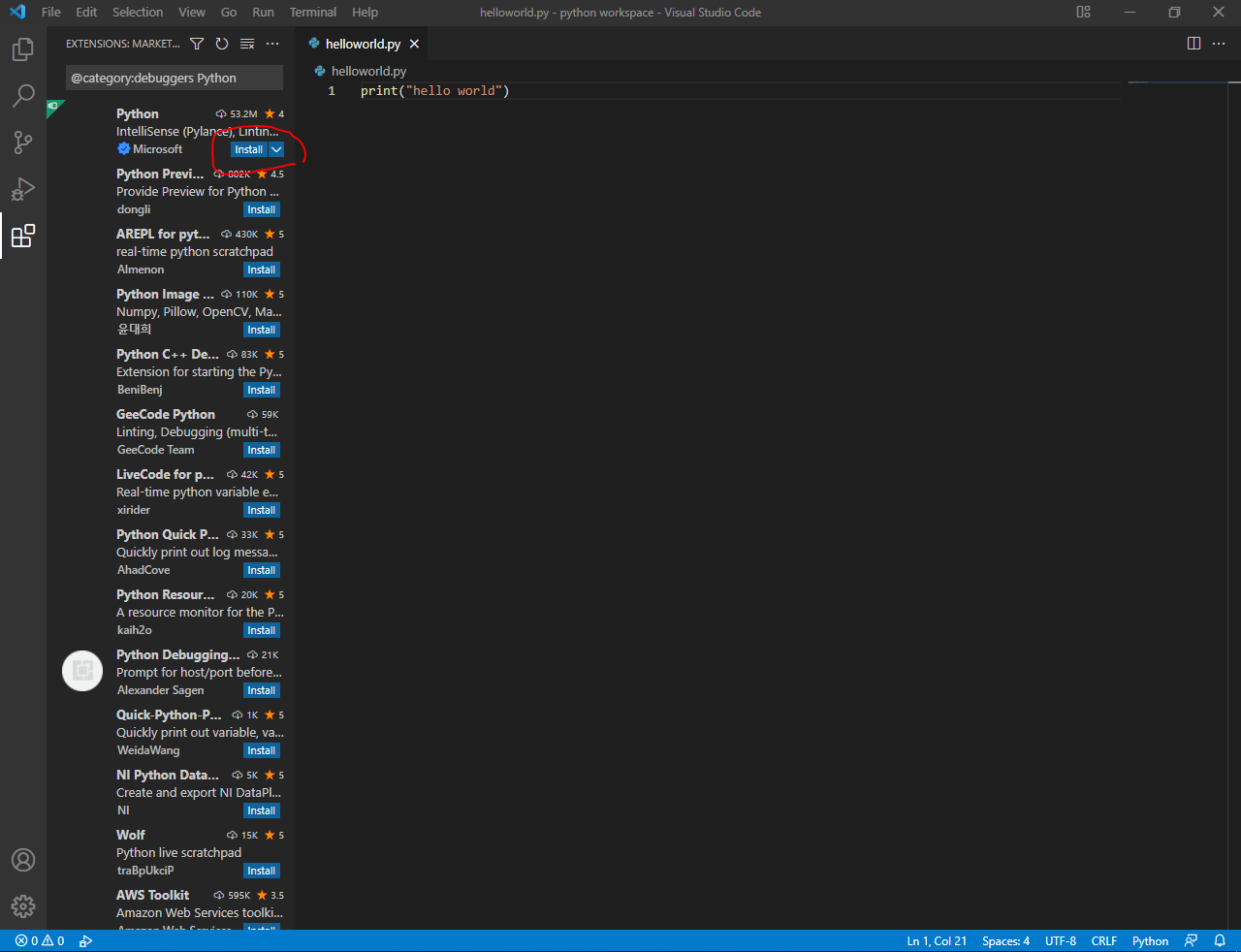Open the Run menu

coord(263,13)
